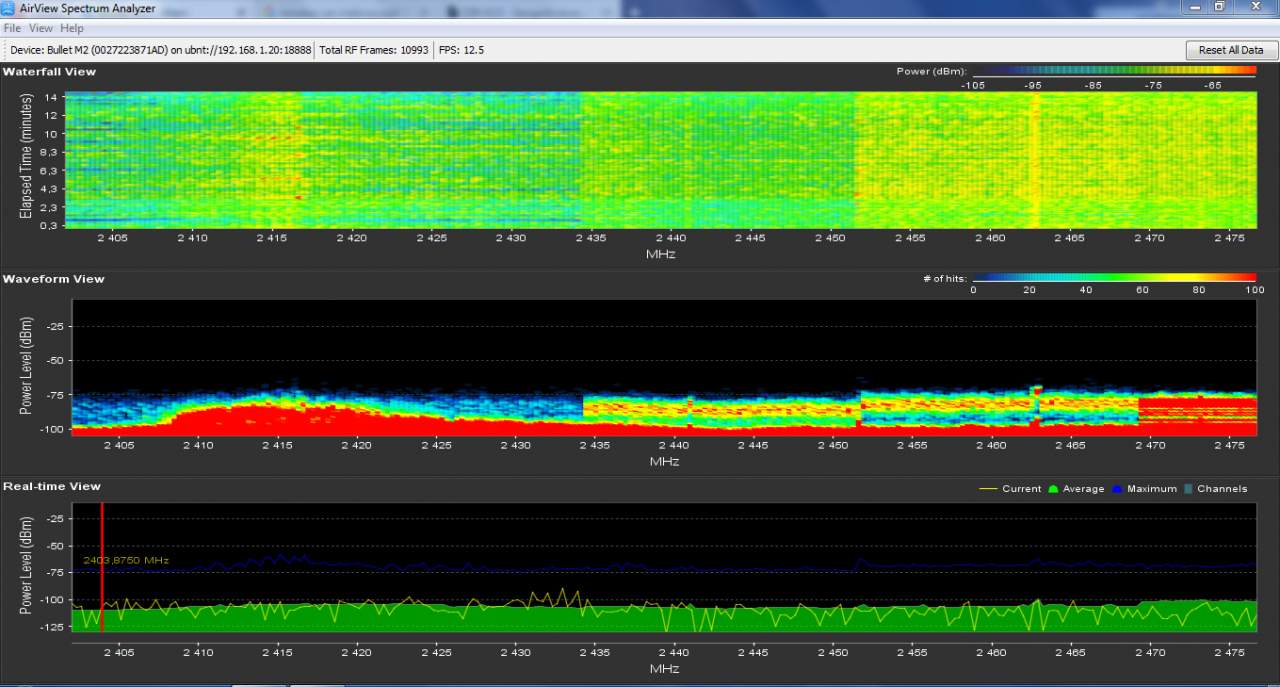
Task: Click the teal Channels legend icon
Action: (x=1187, y=489)
